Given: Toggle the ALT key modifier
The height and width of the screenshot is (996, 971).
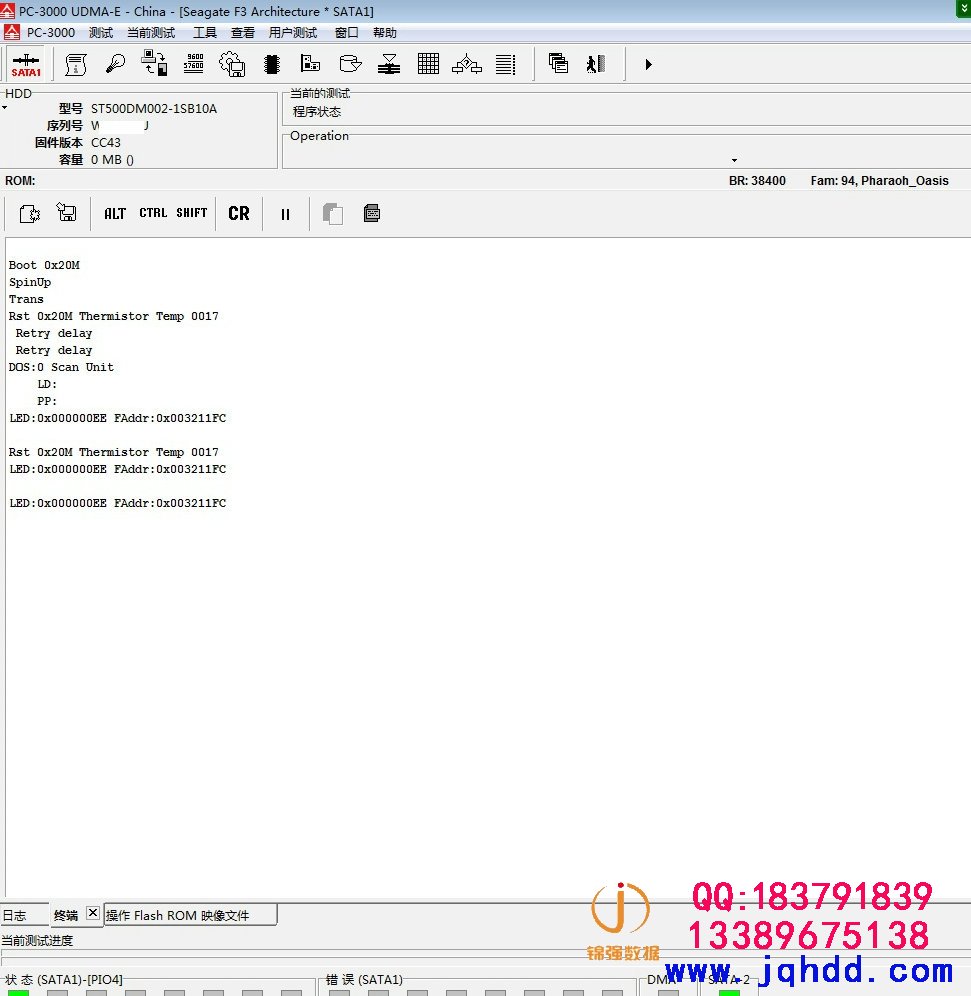Looking at the screenshot, I should [x=115, y=213].
